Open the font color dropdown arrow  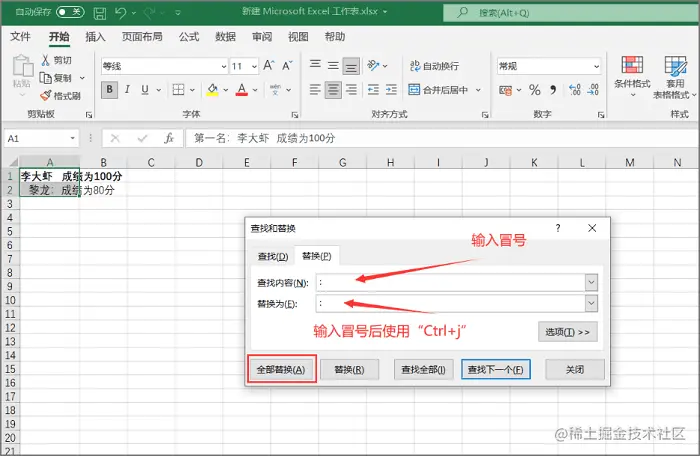point(255,90)
